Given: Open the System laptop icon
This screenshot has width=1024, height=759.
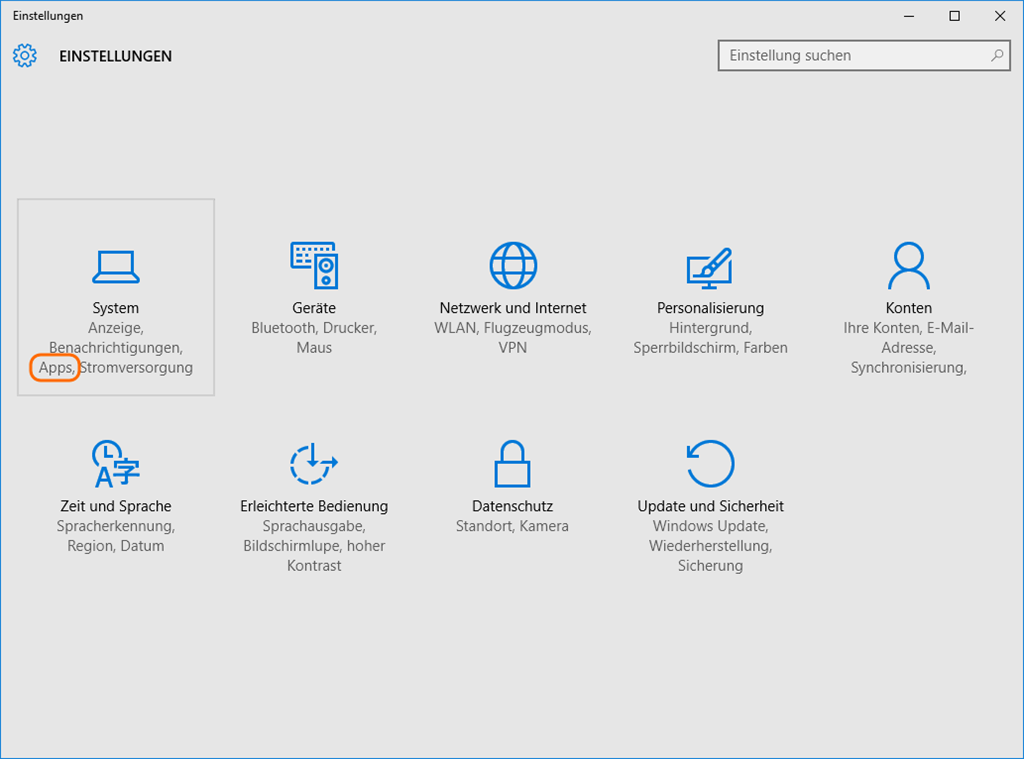Looking at the screenshot, I should click(115, 266).
